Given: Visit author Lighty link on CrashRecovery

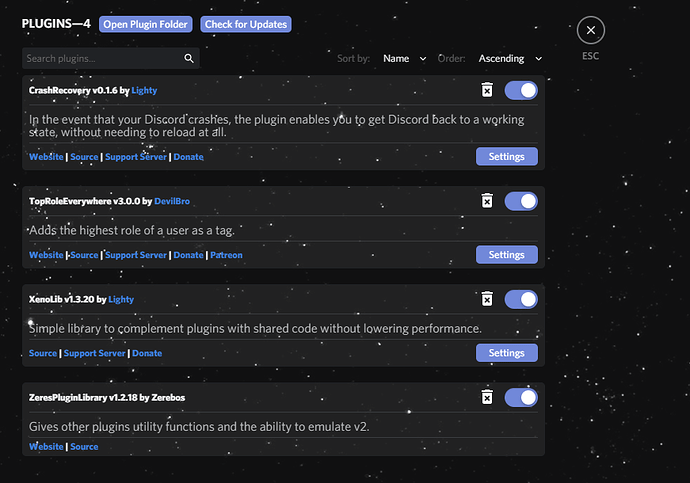Looking at the screenshot, I should 144,90.
